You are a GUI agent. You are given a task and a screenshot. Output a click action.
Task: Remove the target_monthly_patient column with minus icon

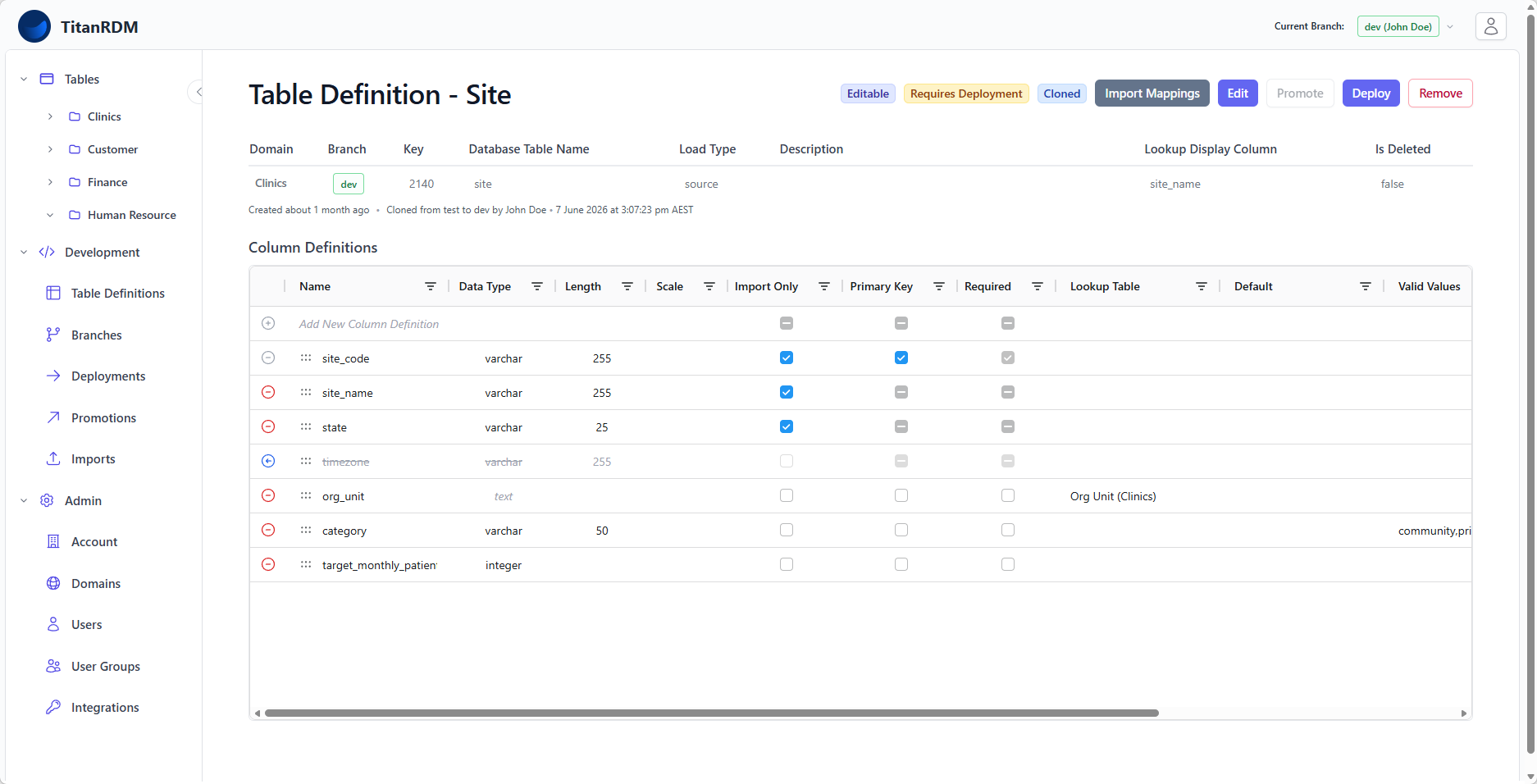tap(268, 564)
